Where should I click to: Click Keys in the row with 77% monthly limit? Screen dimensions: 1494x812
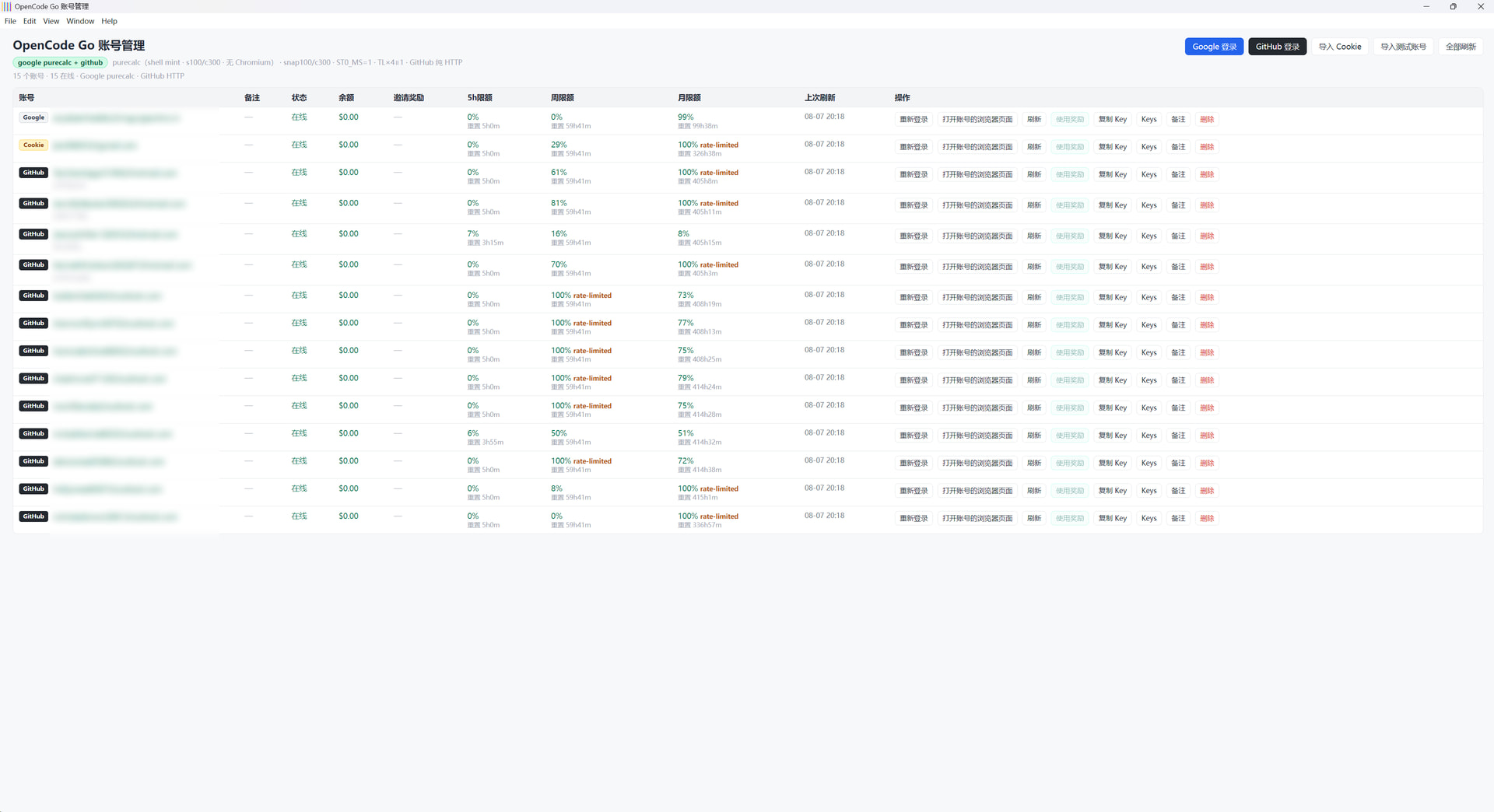point(1149,325)
